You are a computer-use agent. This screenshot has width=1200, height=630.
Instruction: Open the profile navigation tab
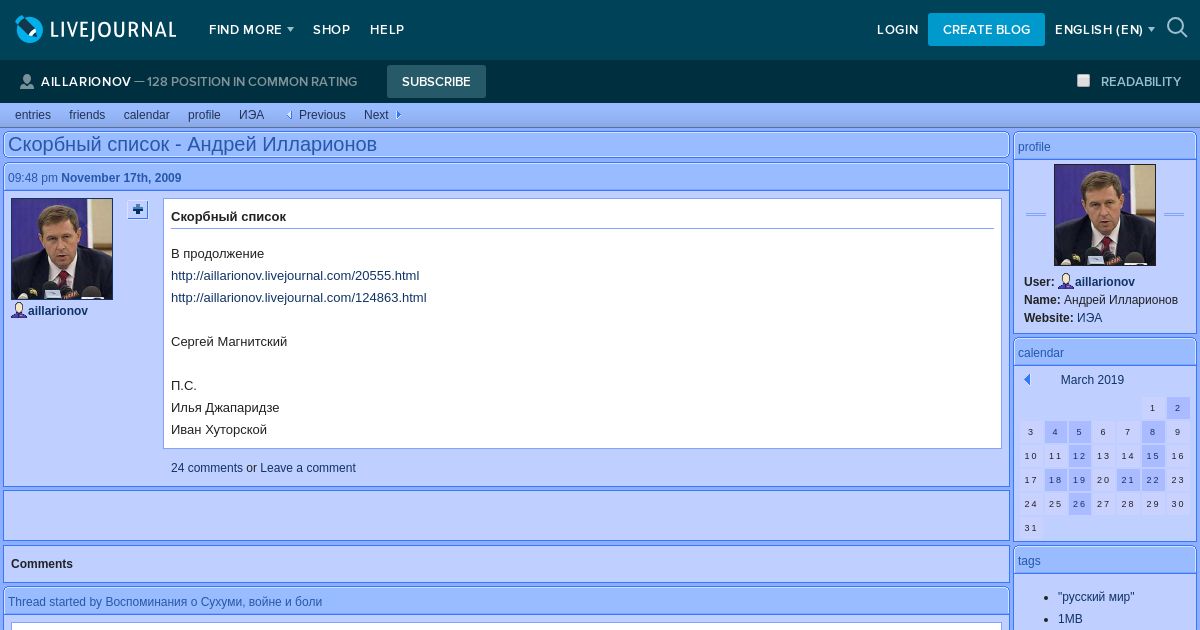[204, 115]
